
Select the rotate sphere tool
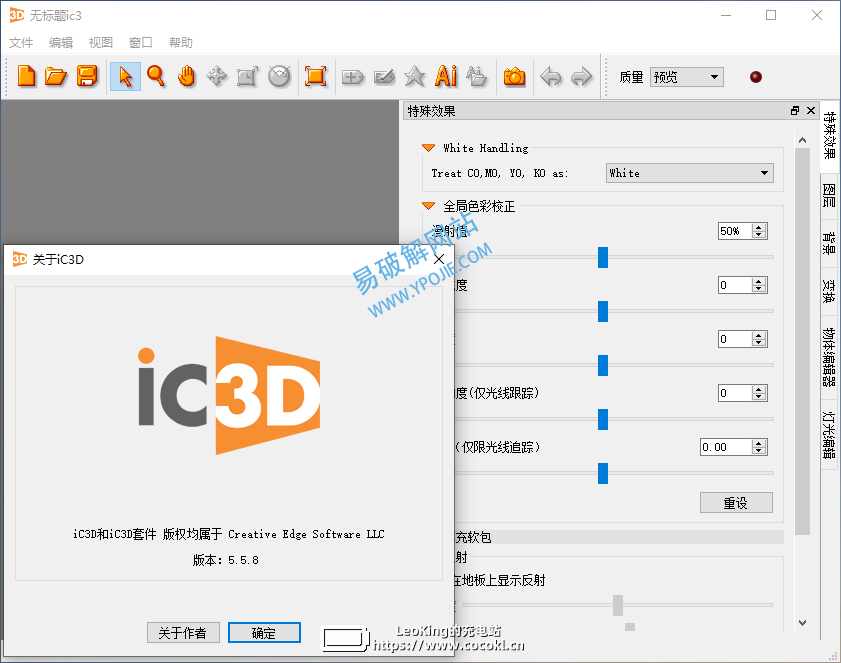(x=279, y=76)
